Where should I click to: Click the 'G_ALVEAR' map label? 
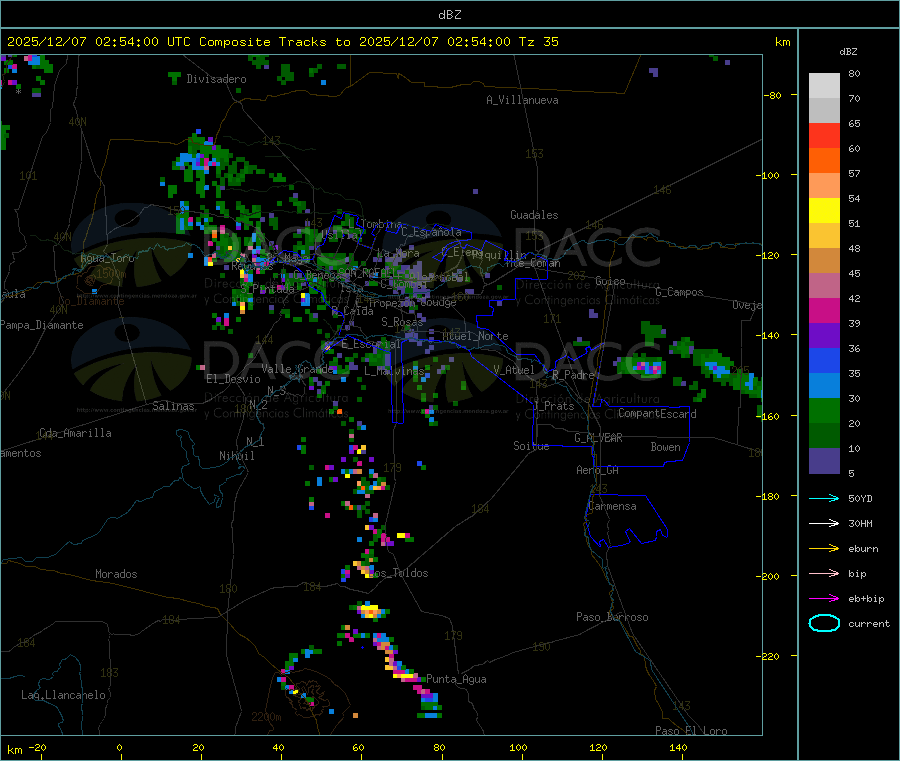click(598, 438)
